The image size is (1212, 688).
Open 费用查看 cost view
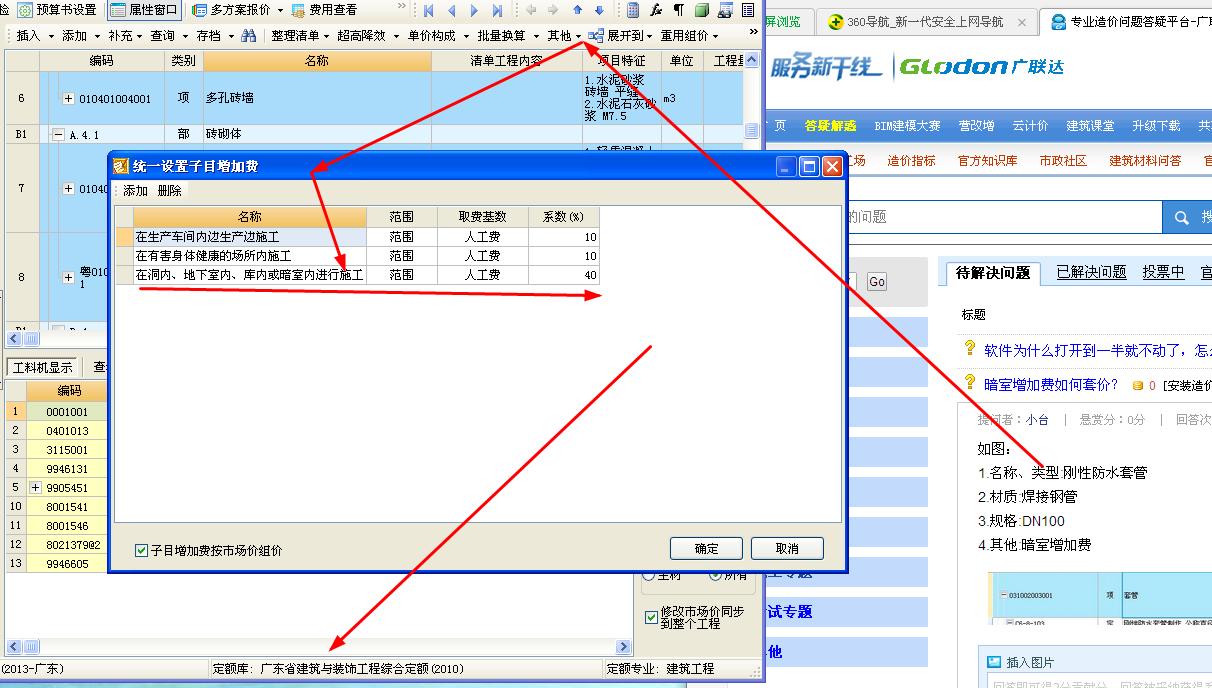pyautogui.click(x=325, y=10)
